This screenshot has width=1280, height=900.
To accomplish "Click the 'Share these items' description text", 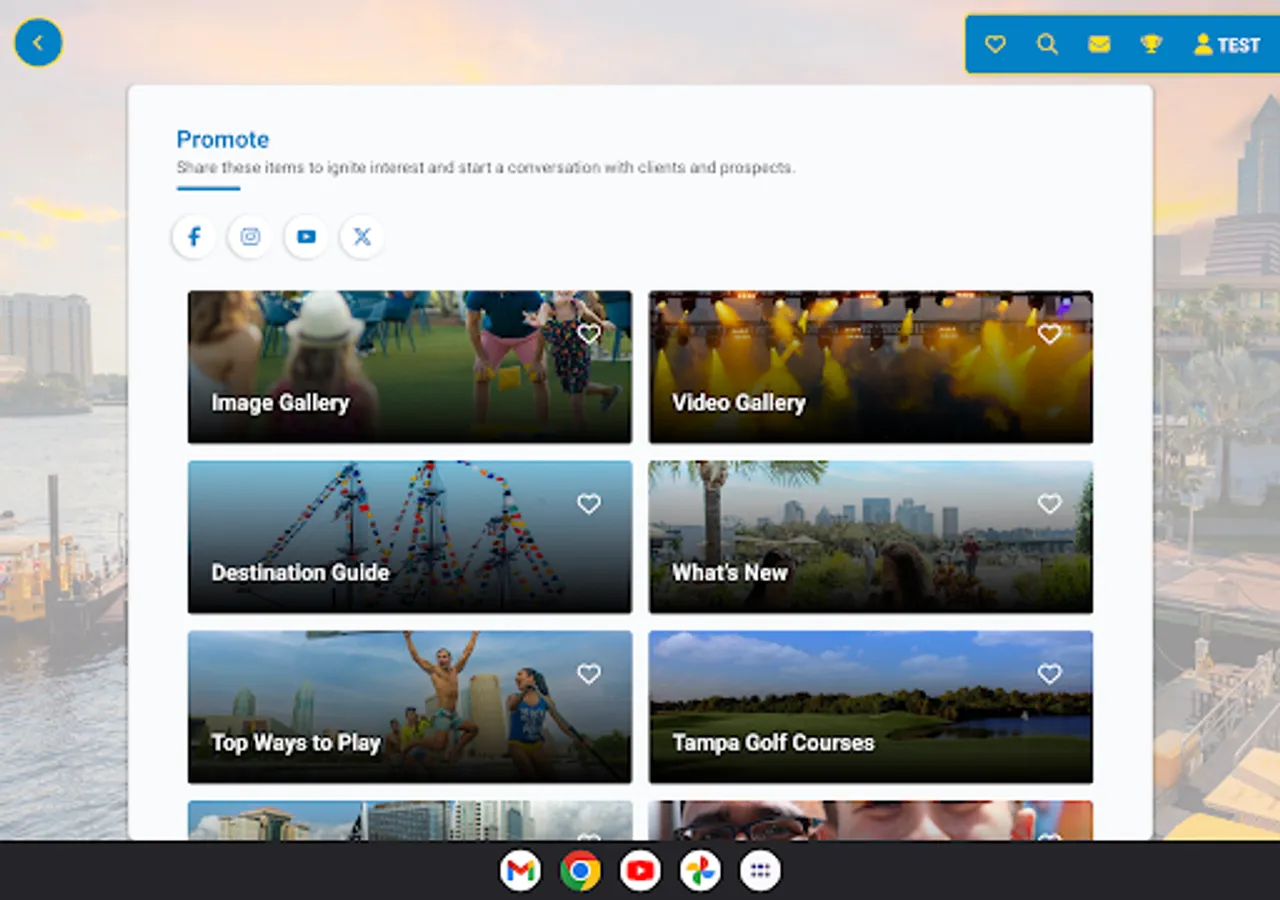I will 486,167.
